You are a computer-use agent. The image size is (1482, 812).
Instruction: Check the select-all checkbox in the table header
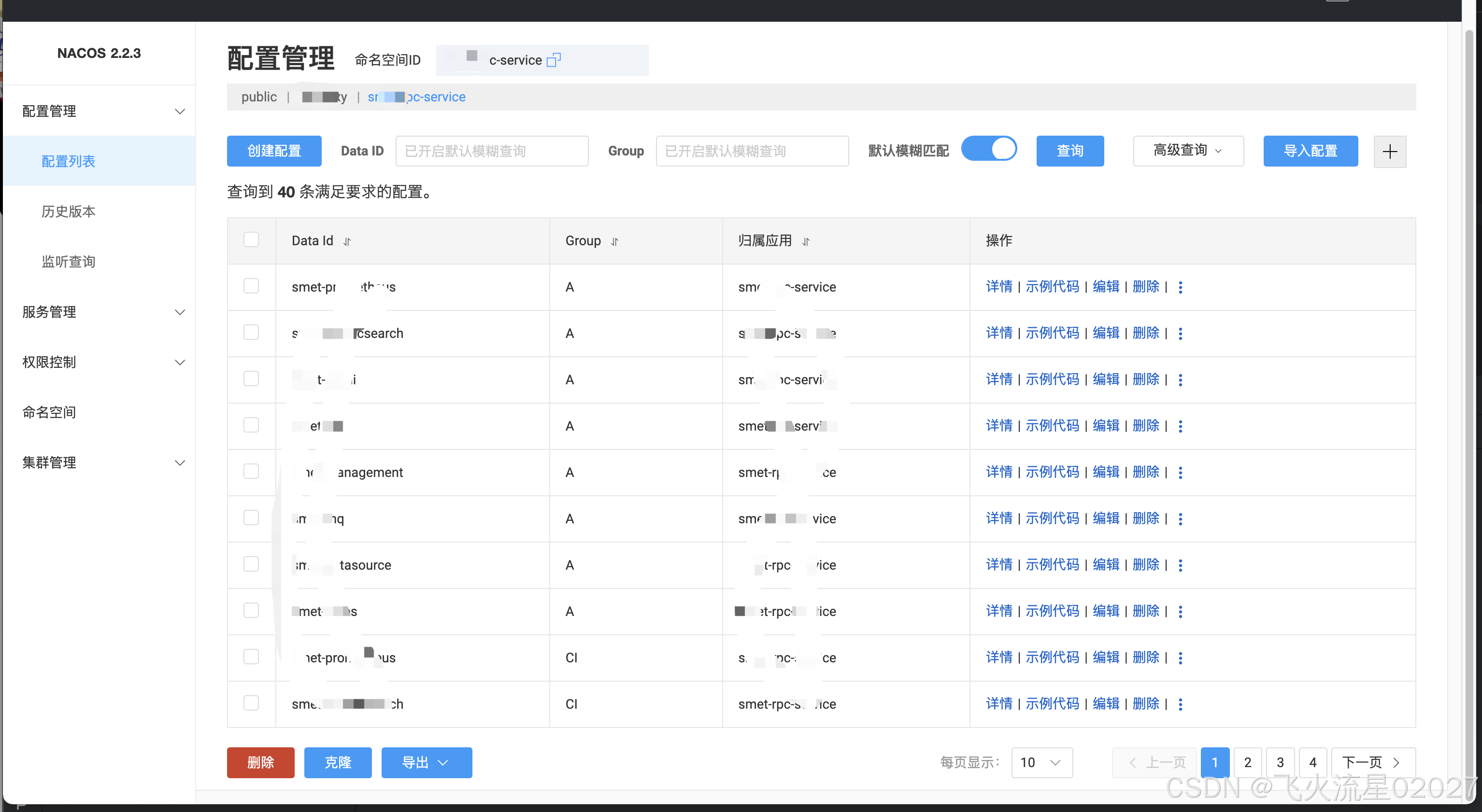coord(251,240)
